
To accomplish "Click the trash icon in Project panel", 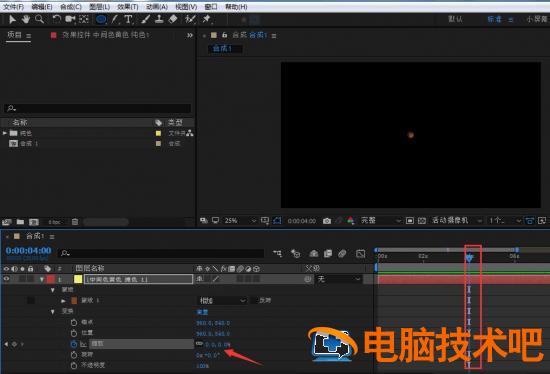I will pyautogui.click(x=75, y=222).
